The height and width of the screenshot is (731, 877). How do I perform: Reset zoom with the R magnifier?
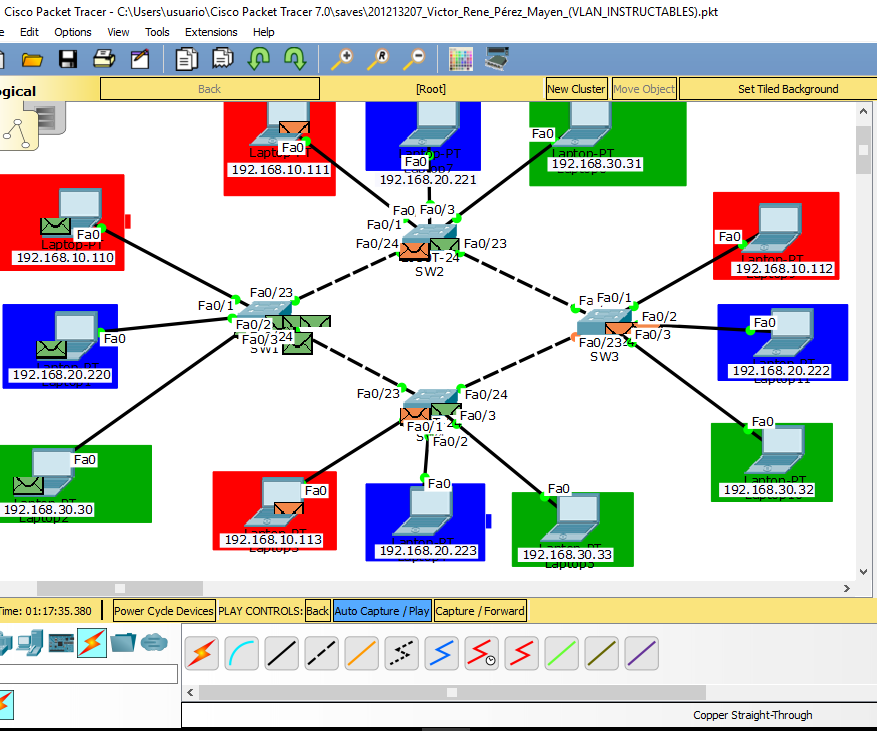pos(378,59)
